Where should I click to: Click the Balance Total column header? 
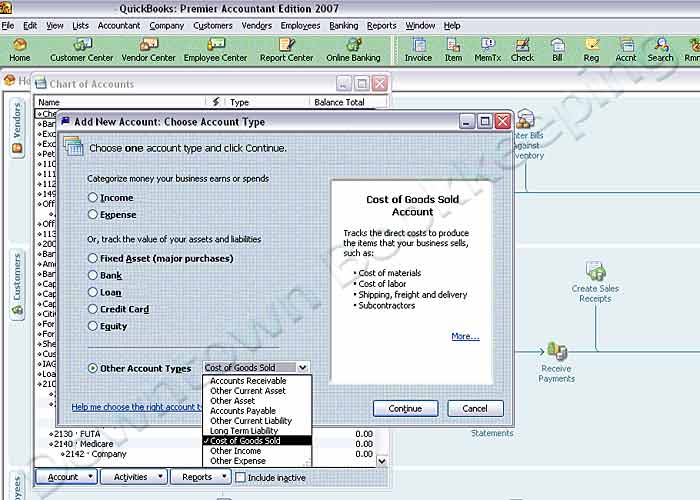pos(343,102)
